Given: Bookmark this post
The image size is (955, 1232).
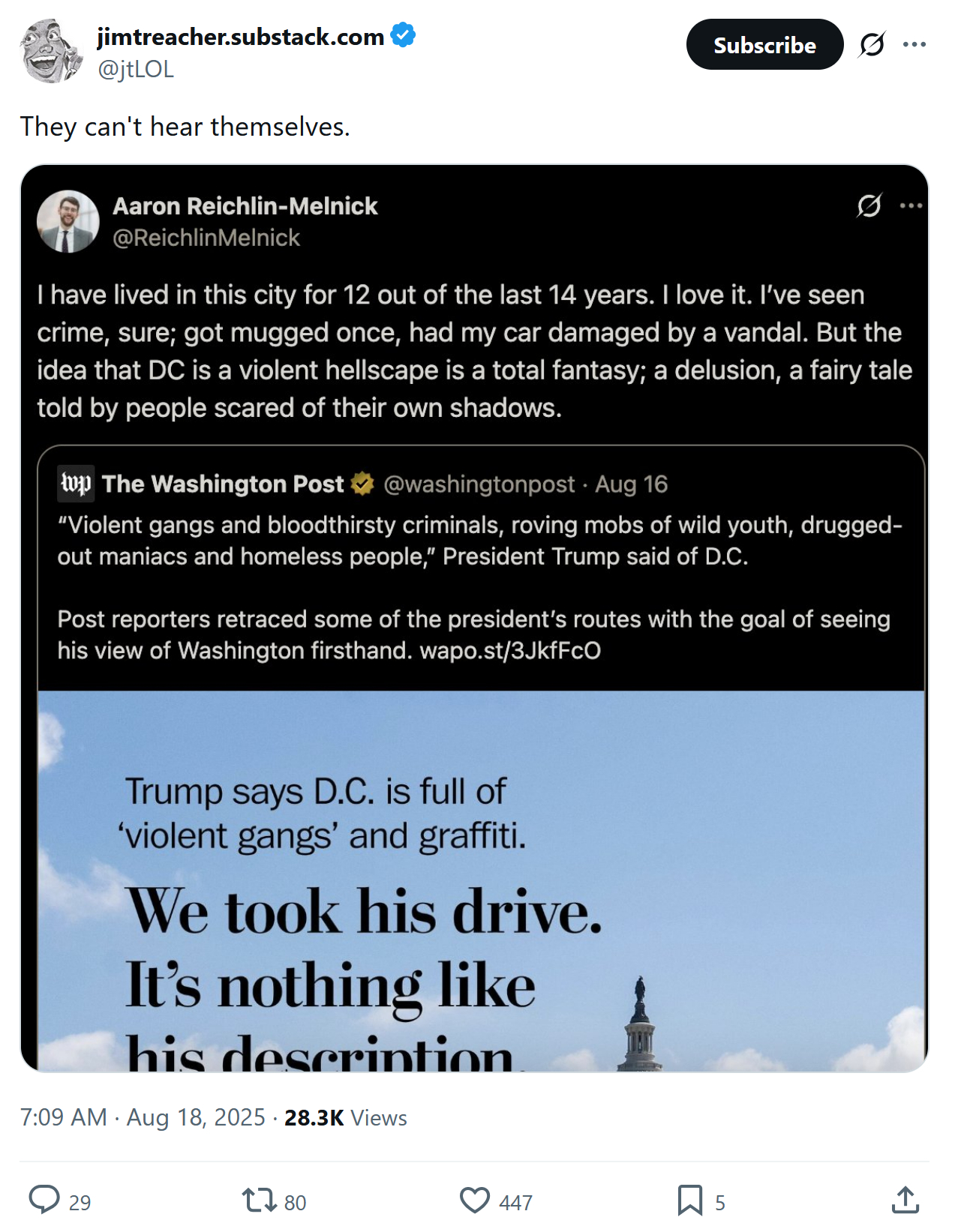Looking at the screenshot, I should (689, 1200).
